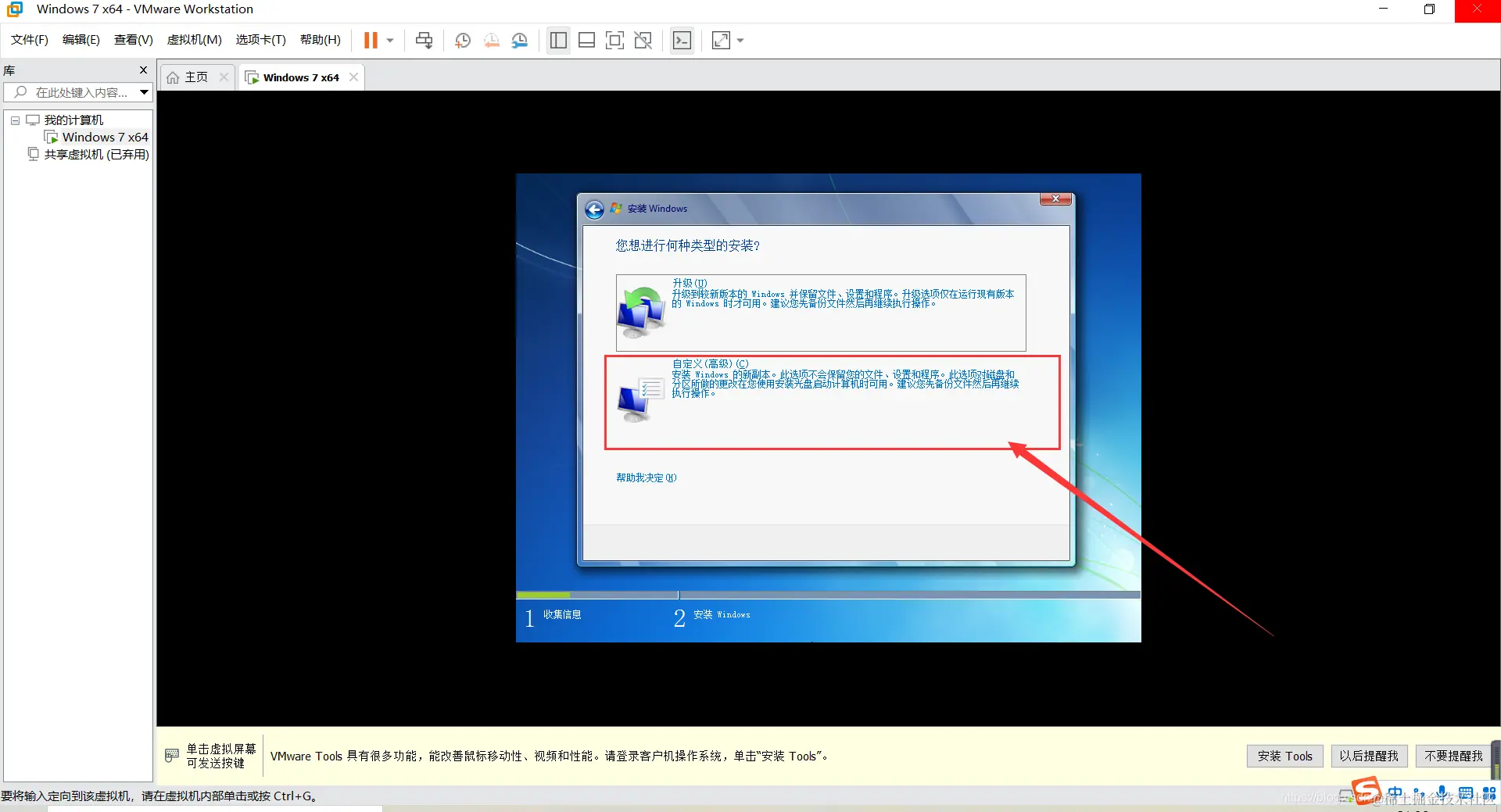Click the stretch guest display icon
This screenshot has width=1501, height=812.
point(721,40)
